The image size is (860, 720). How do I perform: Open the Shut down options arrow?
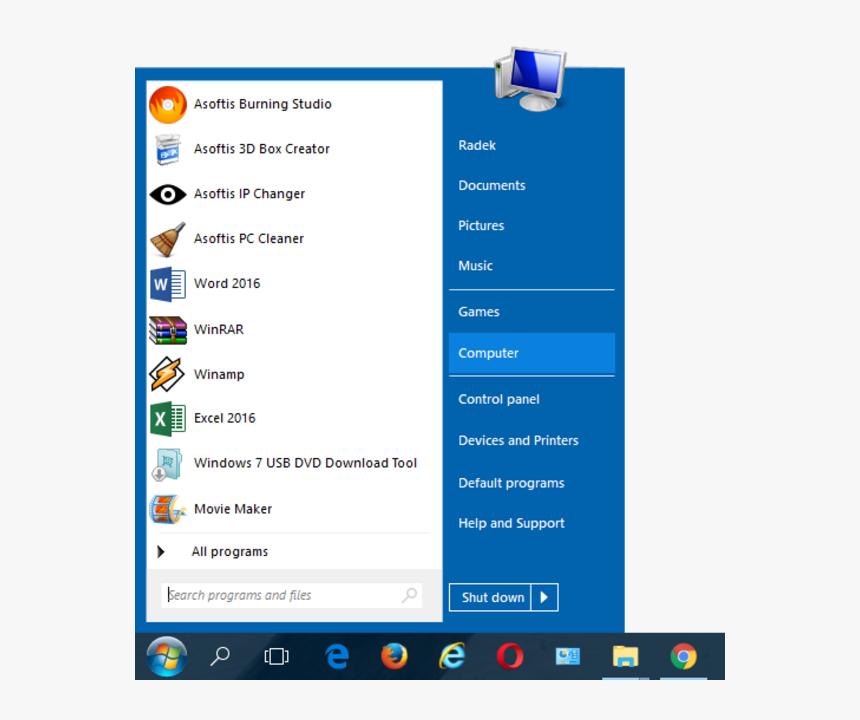tap(545, 597)
